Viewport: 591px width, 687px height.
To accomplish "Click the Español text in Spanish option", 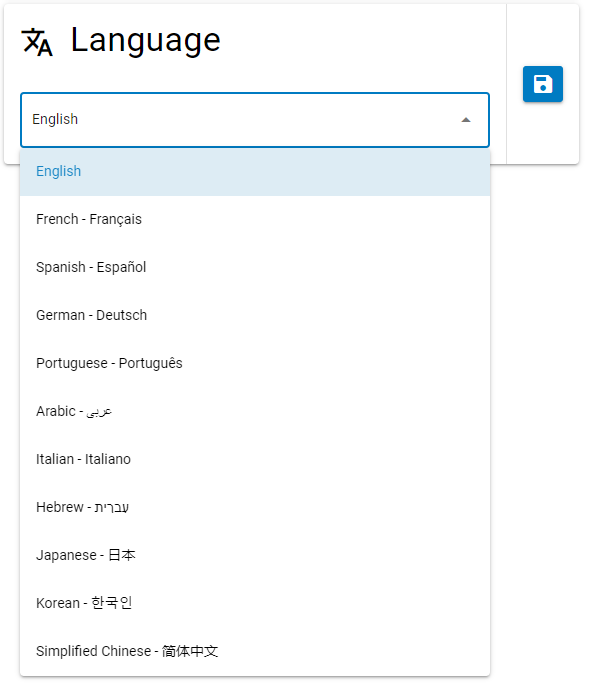I will (x=121, y=267).
